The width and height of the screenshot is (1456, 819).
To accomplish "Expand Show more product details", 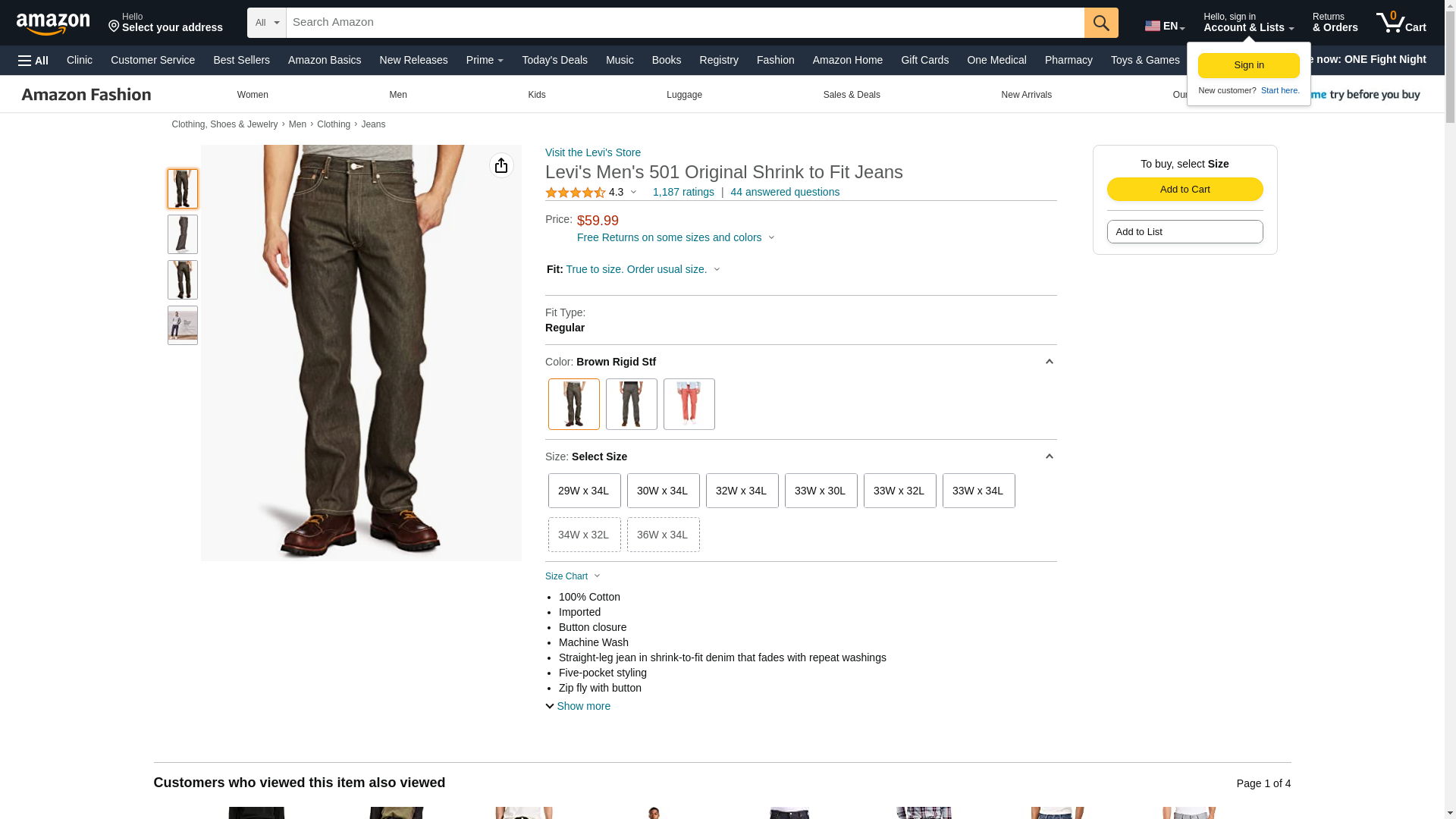I will tap(578, 706).
